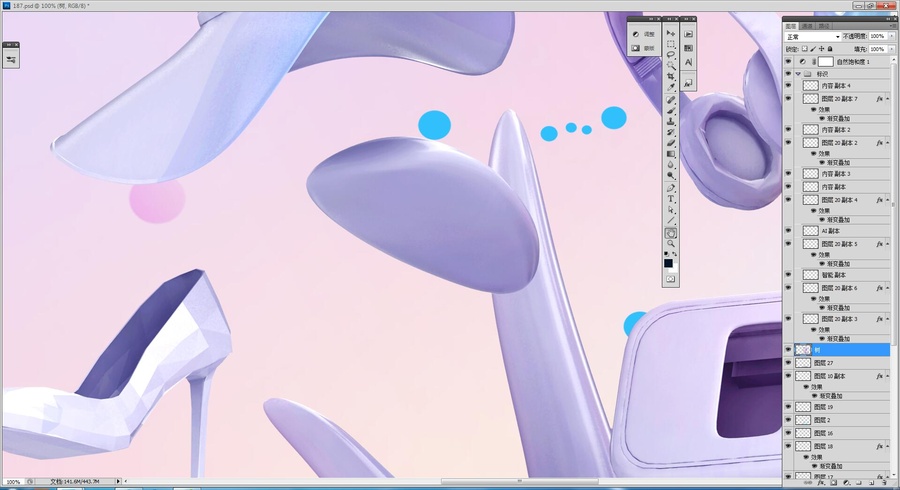The height and width of the screenshot is (490, 900).
Task: Hide the 图层 19 layer
Action: [x=788, y=407]
